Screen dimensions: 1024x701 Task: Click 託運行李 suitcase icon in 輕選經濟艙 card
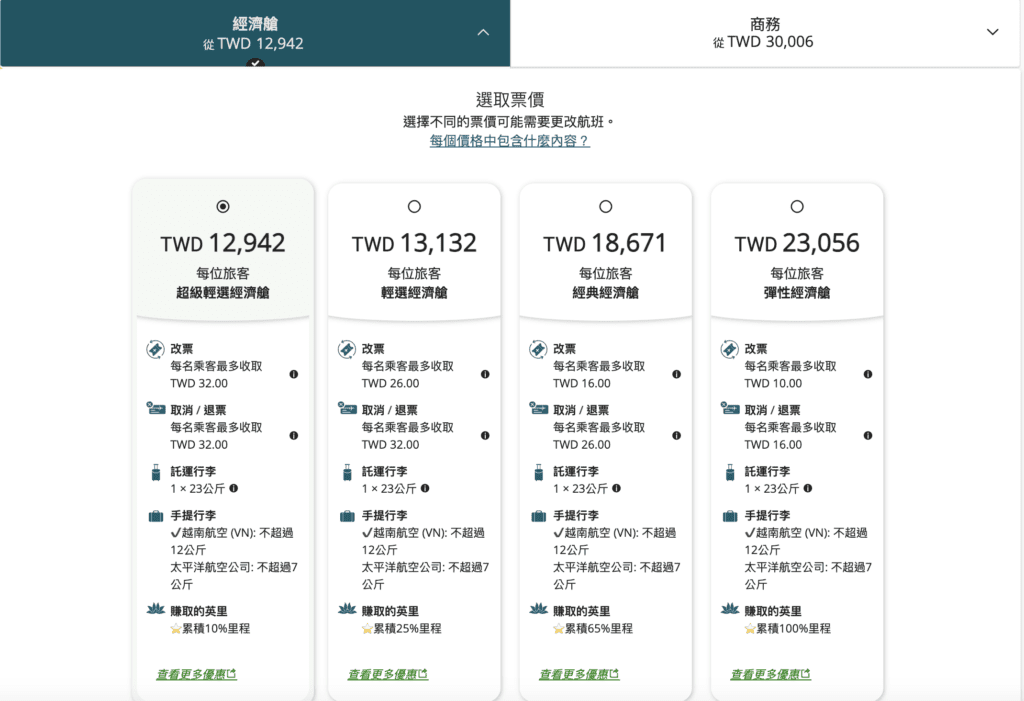347,472
